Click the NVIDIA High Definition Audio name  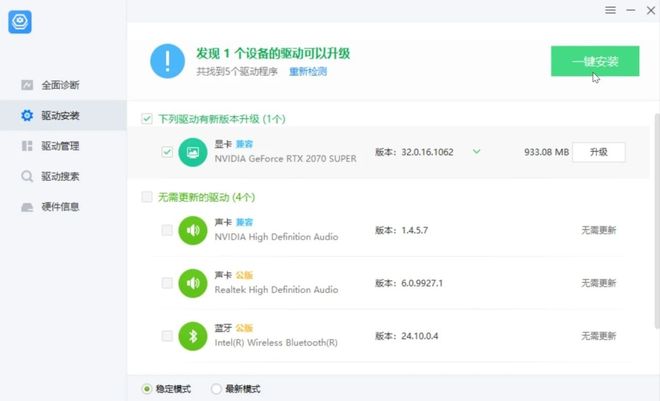click(x=276, y=237)
